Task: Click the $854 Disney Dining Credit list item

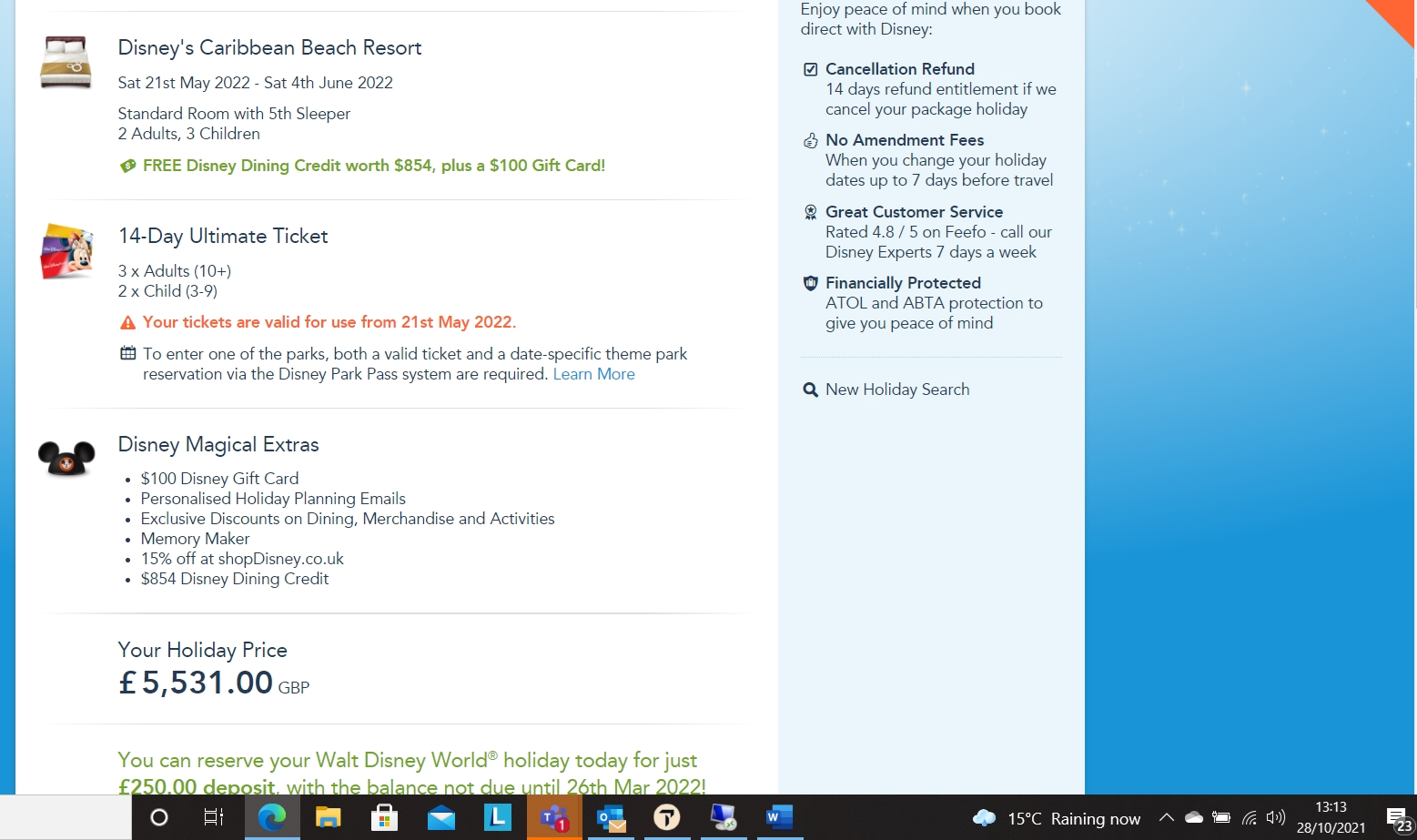Action: (235, 579)
